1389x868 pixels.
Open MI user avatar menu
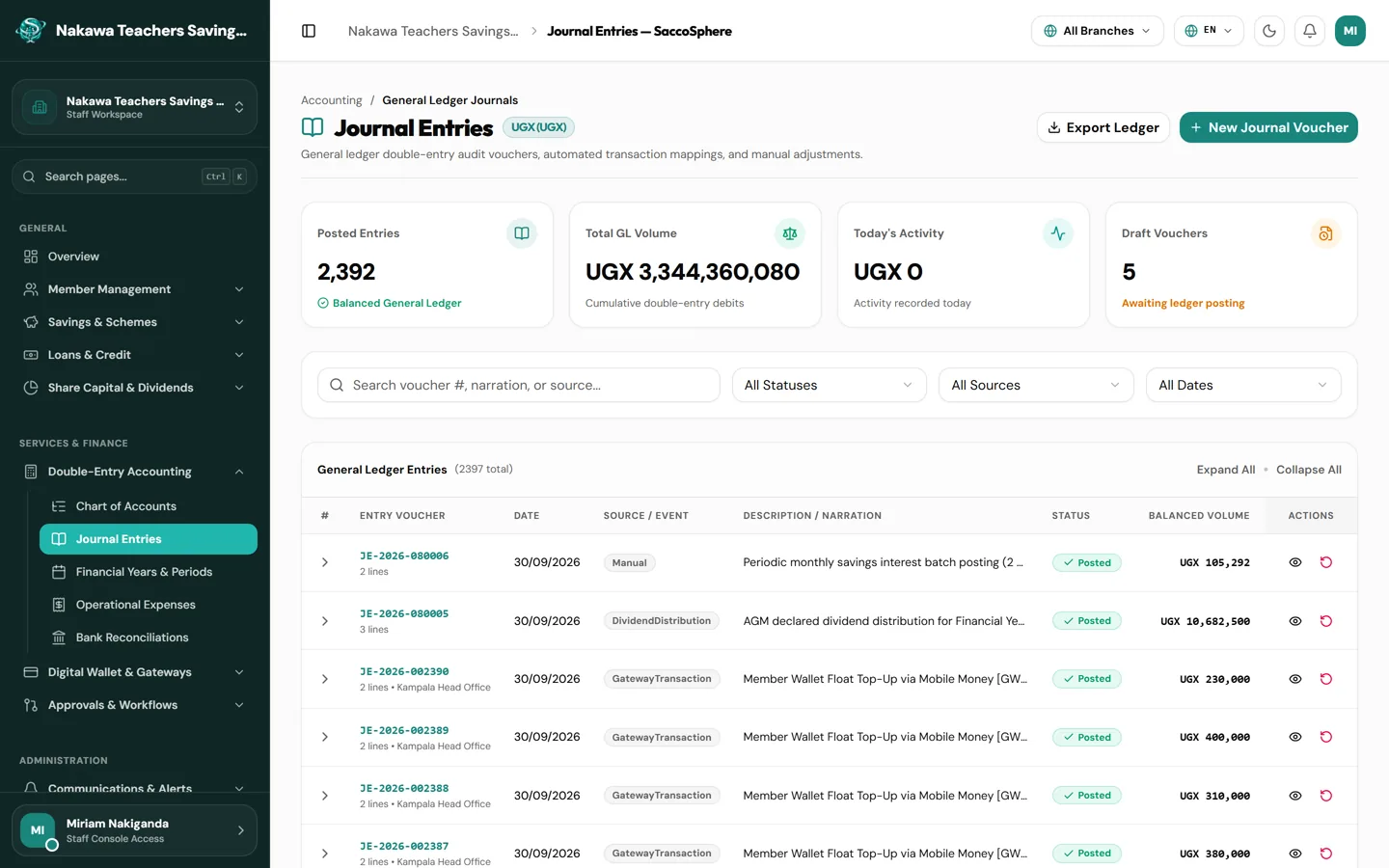1350,31
